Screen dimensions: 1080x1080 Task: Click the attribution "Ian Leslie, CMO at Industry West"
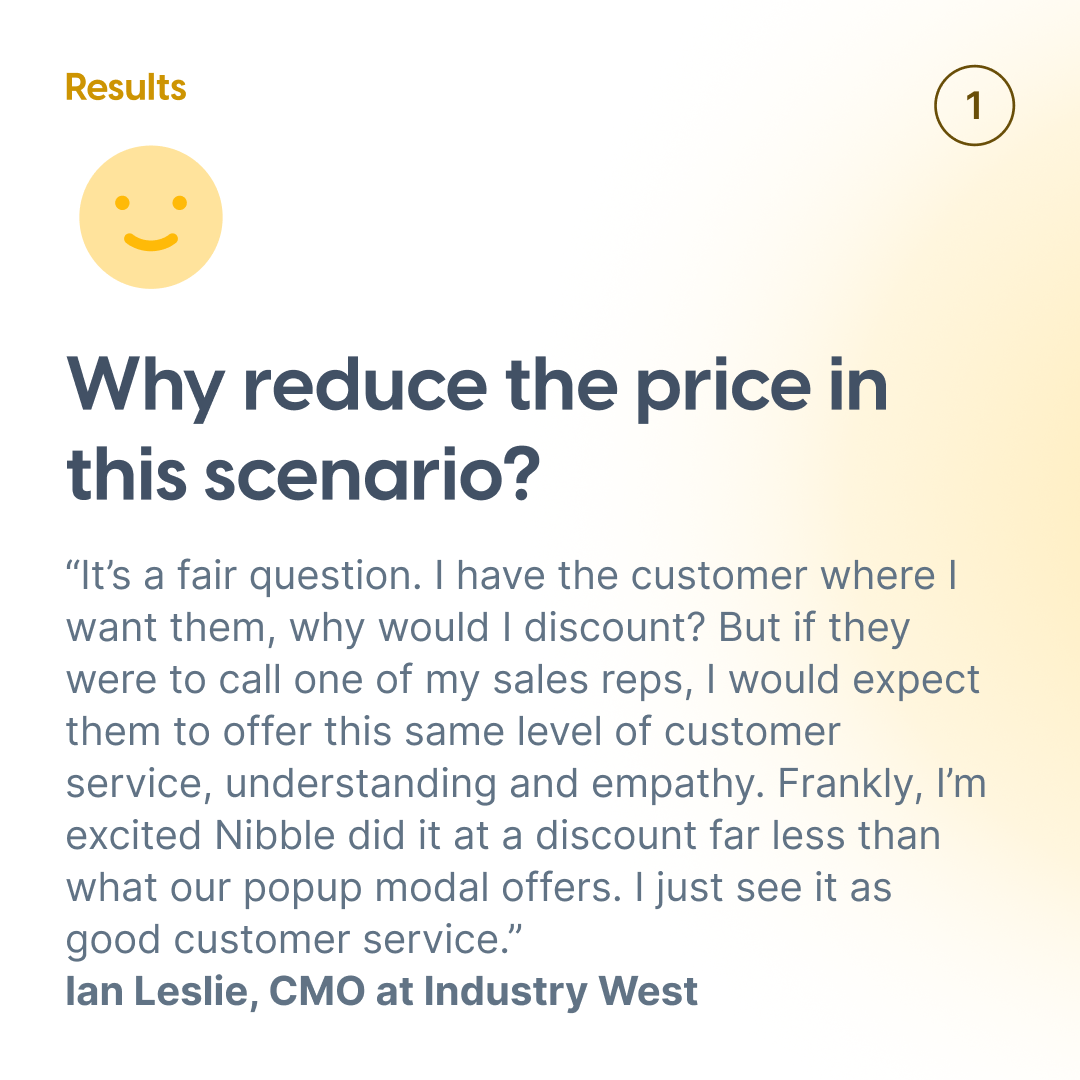pyautogui.click(x=382, y=991)
